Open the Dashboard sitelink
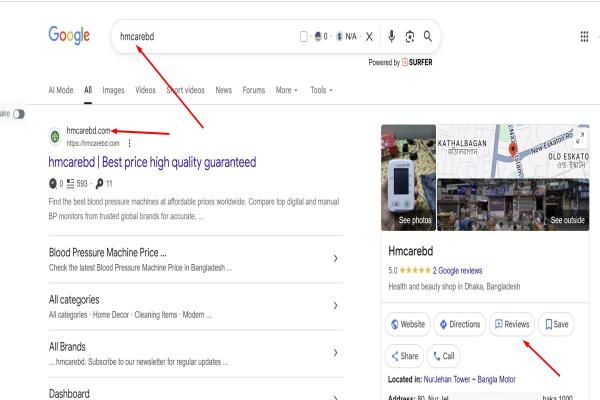Viewport: 600px width, 400px height. [x=69, y=393]
